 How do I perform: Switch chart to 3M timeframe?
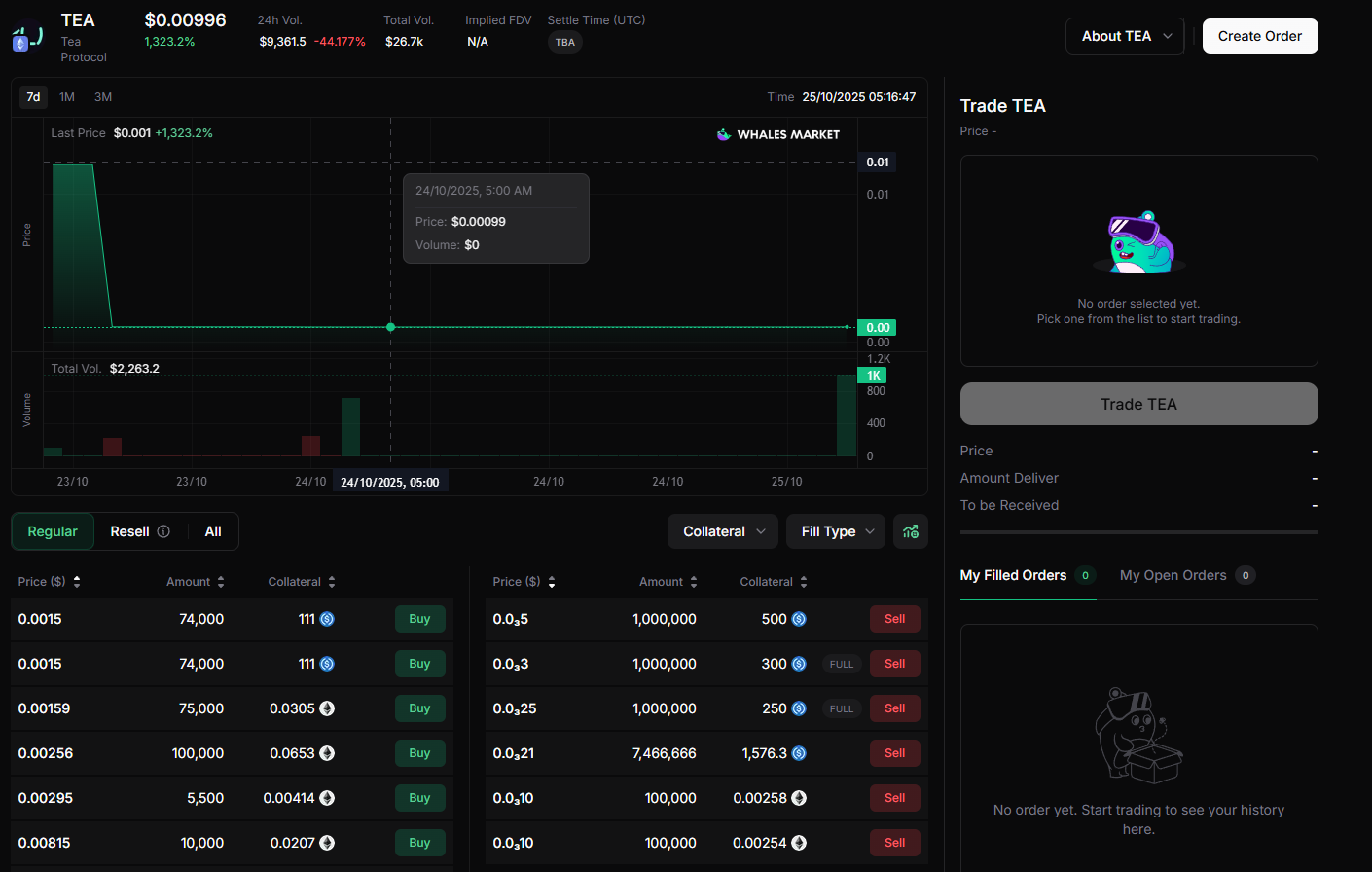(103, 97)
